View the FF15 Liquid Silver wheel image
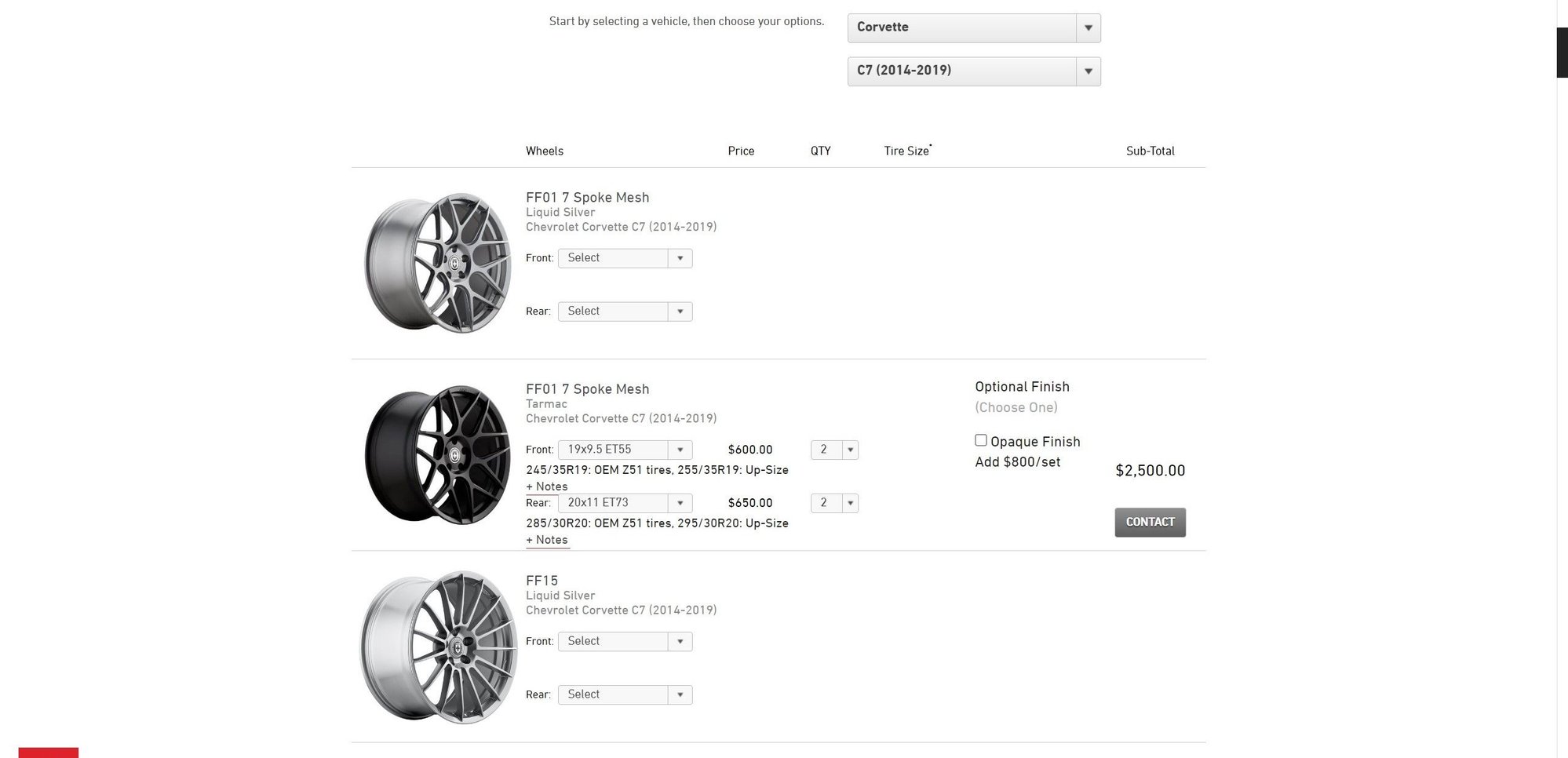The width and height of the screenshot is (1568, 758). (436, 647)
